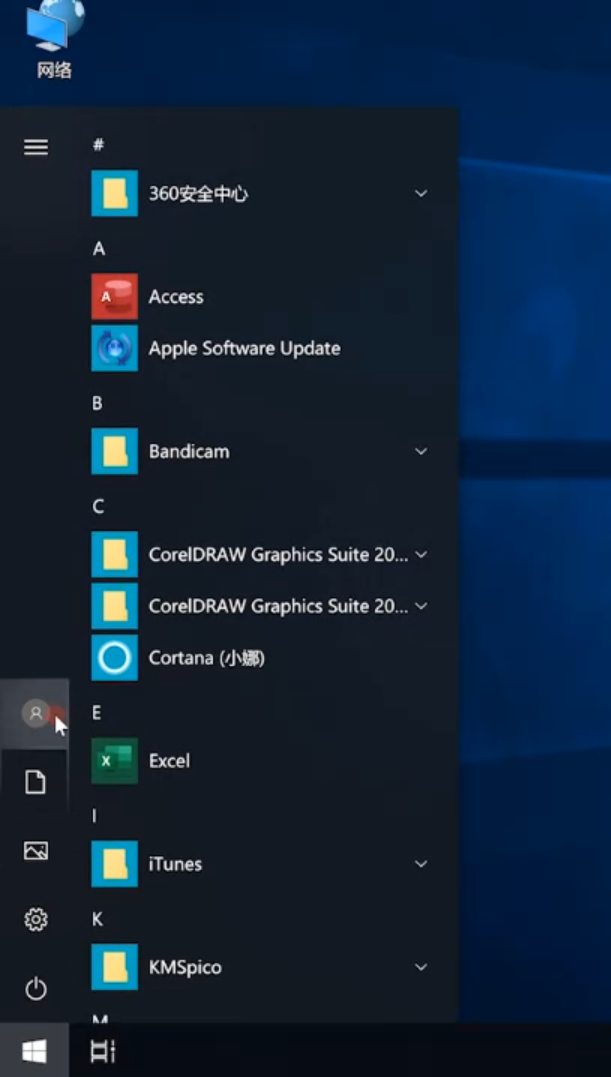Open Apple Software Update icon
Image resolution: width=611 pixels, height=1077 pixels.
click(x=115, y=348)
